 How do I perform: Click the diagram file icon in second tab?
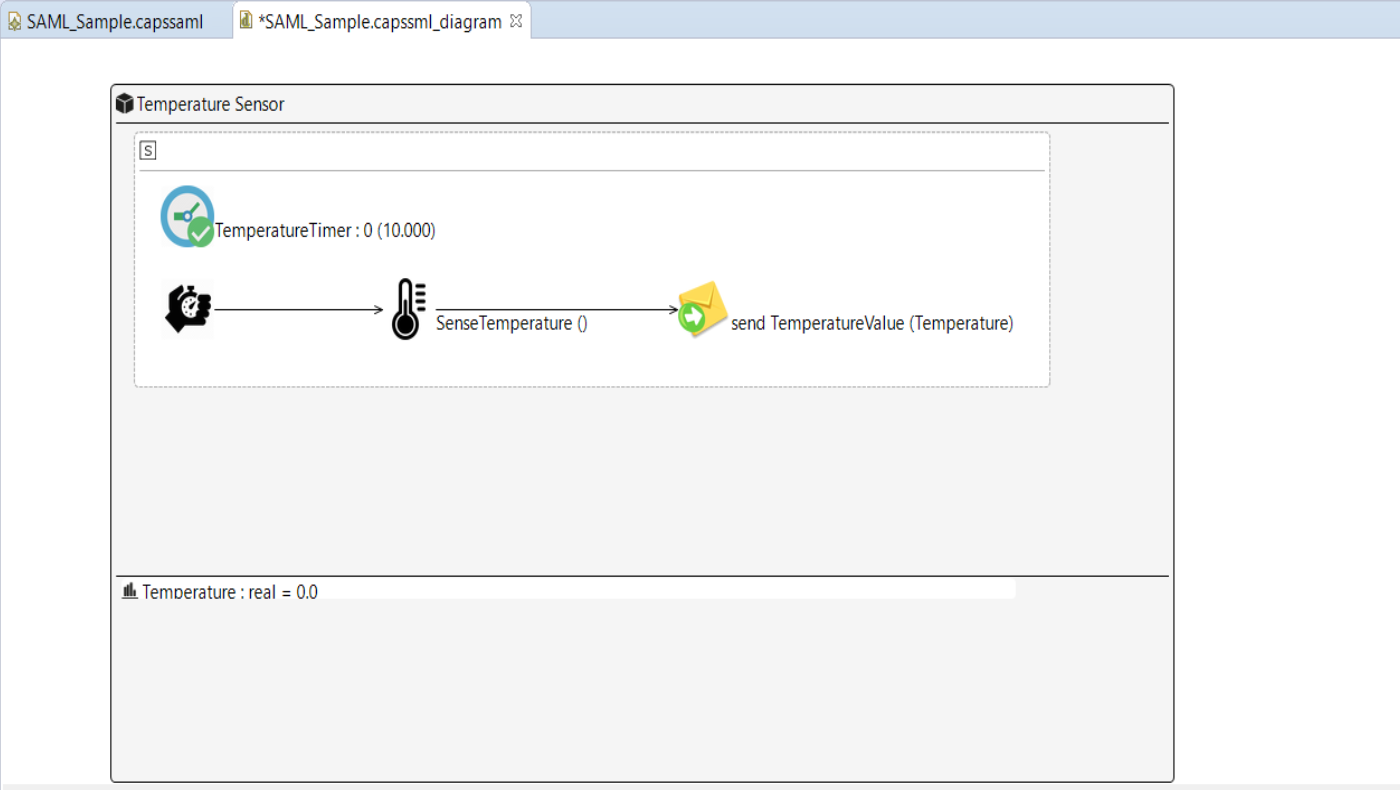coord(246,21)
